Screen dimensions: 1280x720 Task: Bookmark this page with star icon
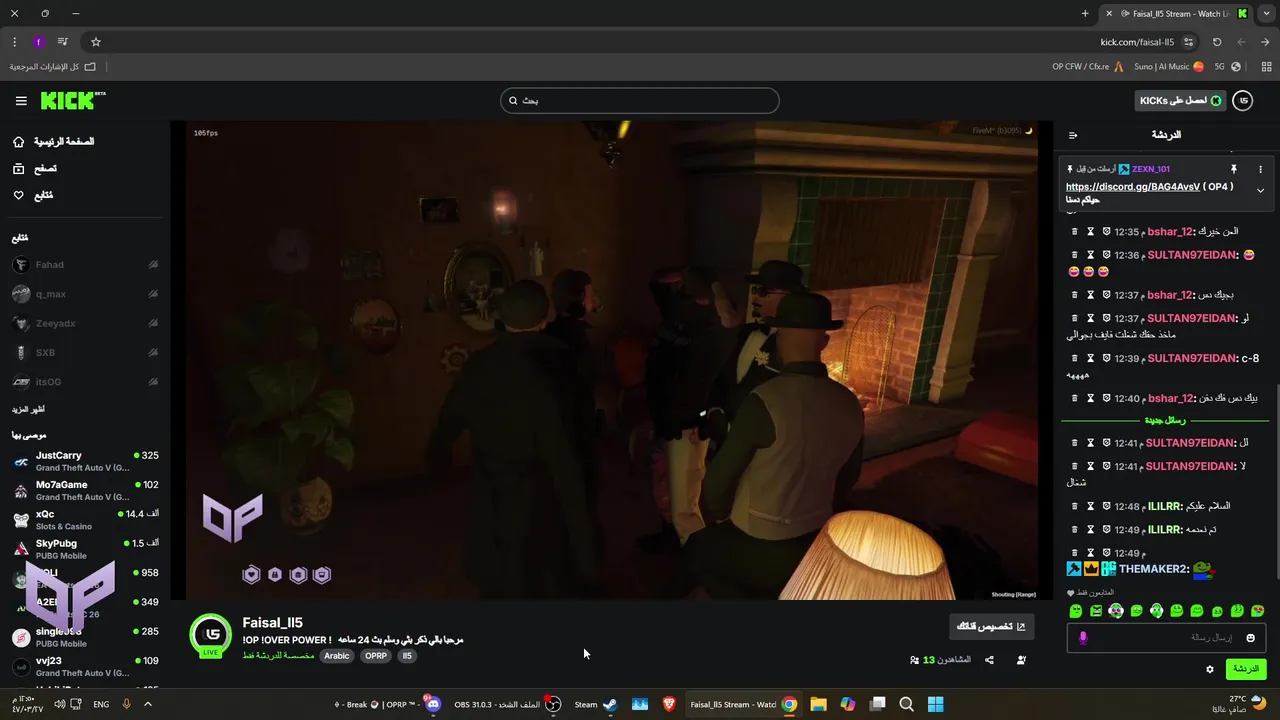(x=96, y=42)
